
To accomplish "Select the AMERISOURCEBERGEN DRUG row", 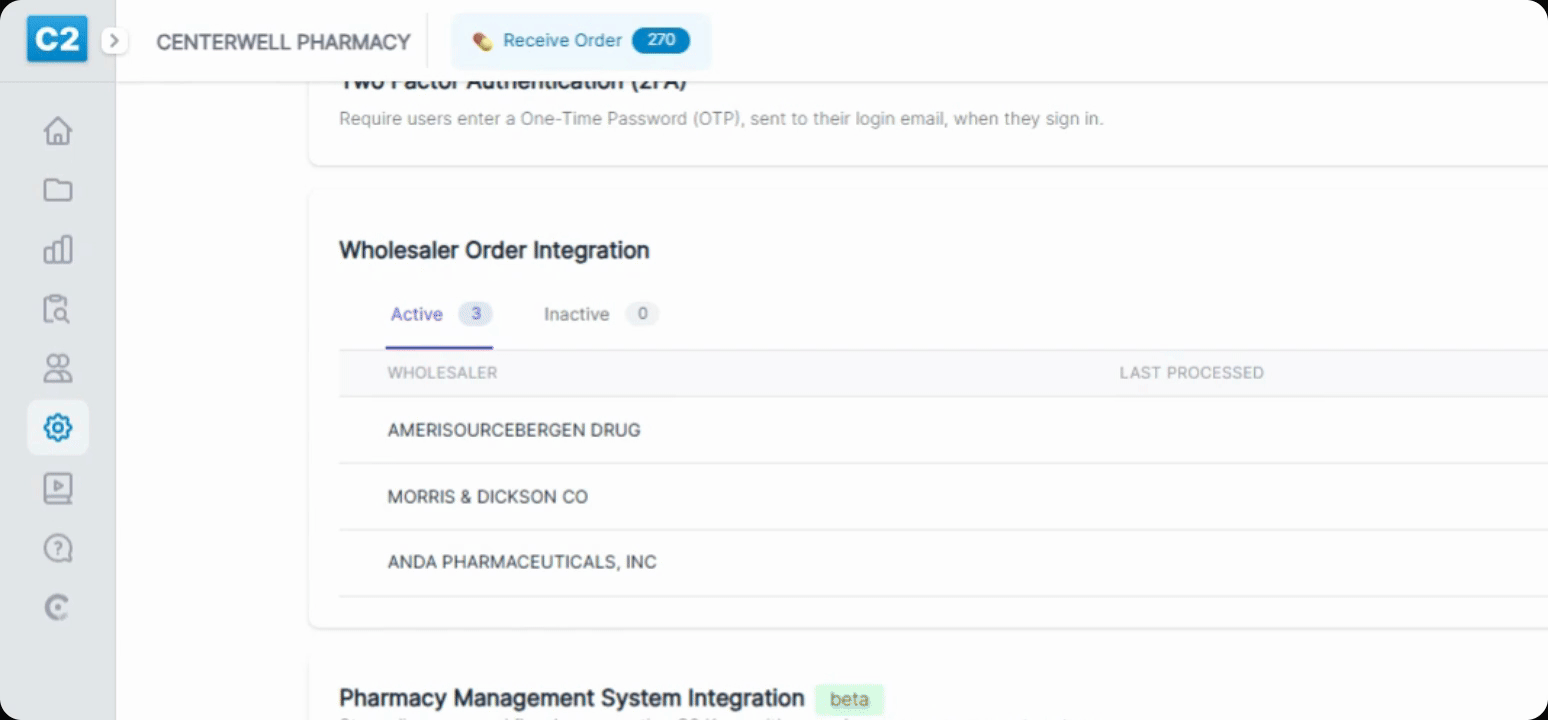I will [943, 430].
